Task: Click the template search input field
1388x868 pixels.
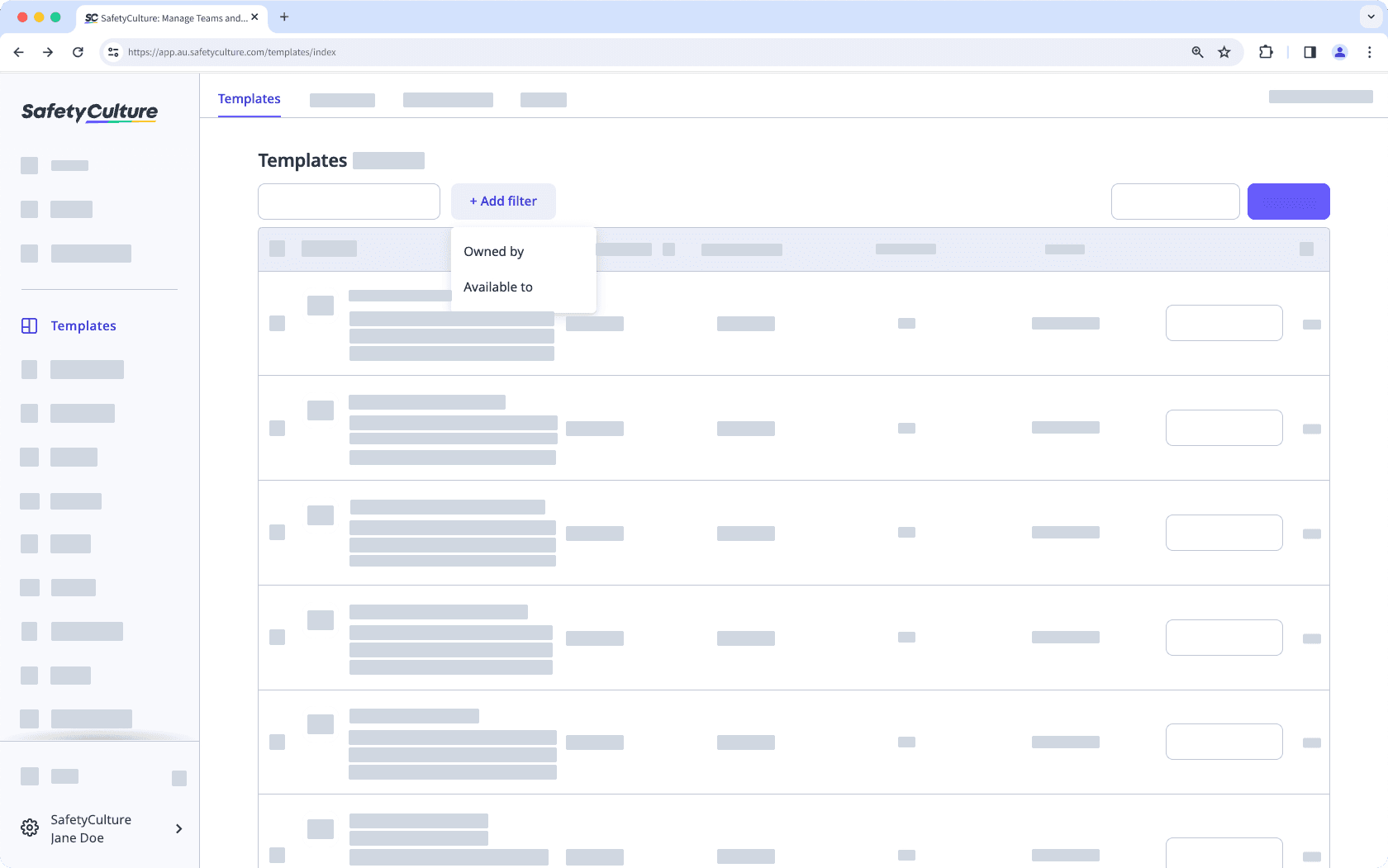Action: click(348, 201)
